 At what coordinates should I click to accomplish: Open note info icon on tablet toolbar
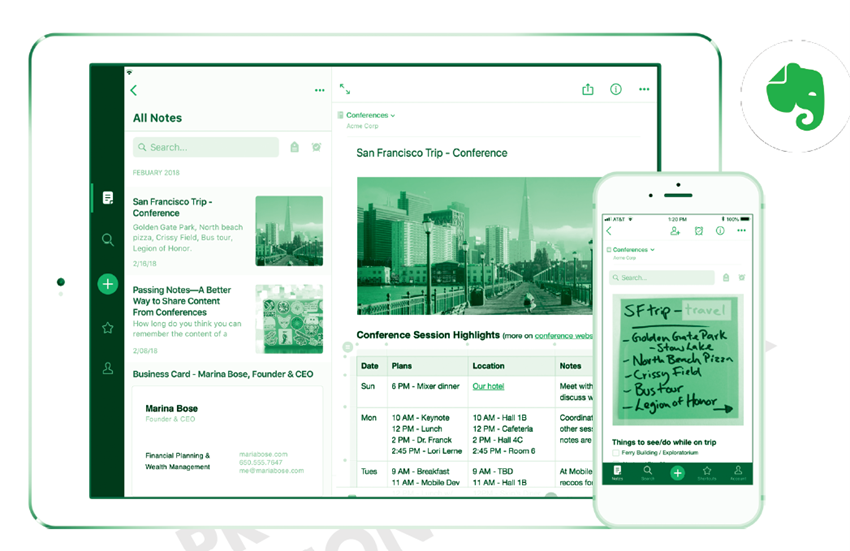click(x=616, y=89)
